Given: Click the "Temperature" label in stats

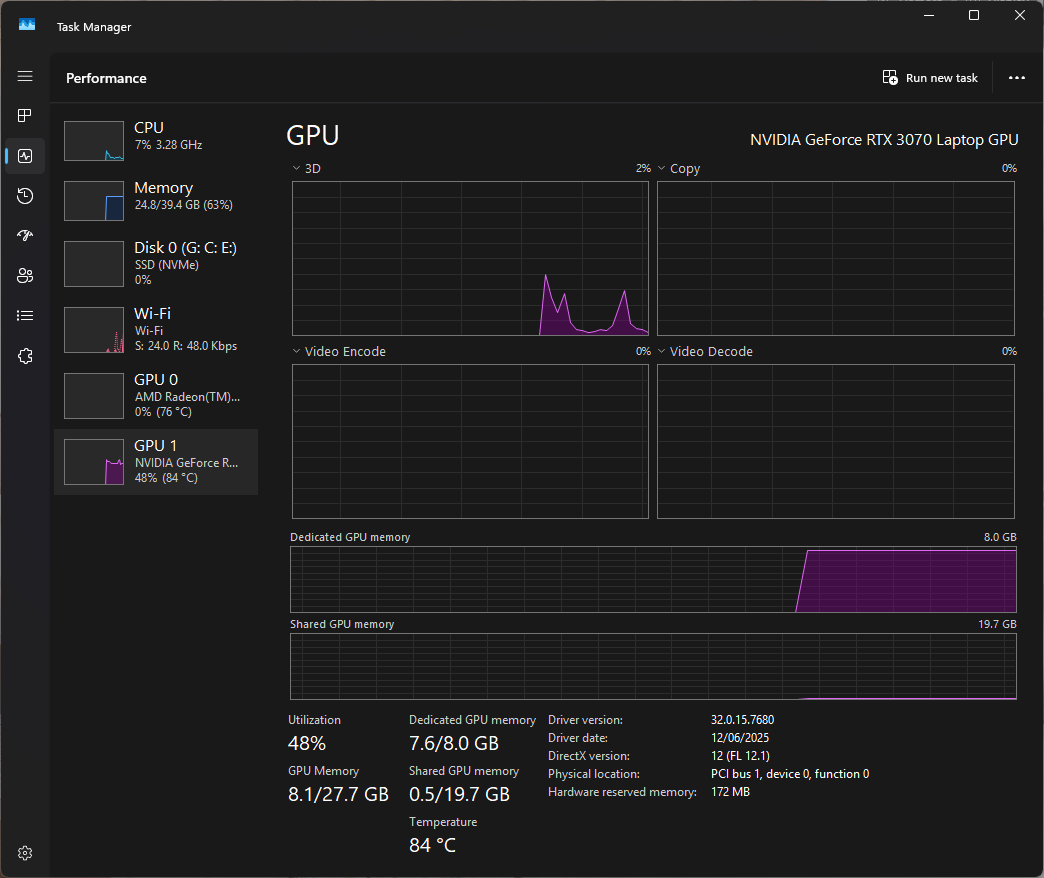Looking at the screenshot, I should point(443,822).
